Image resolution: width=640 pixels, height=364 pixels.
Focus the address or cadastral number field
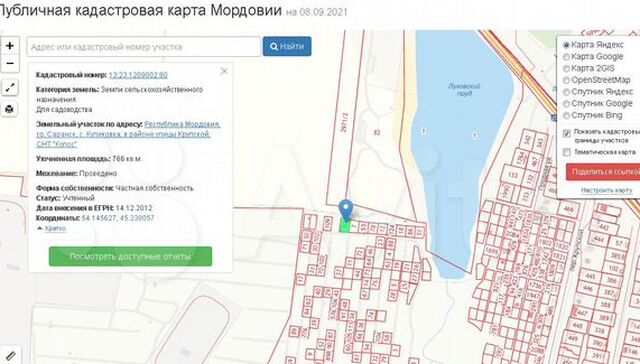143,47
